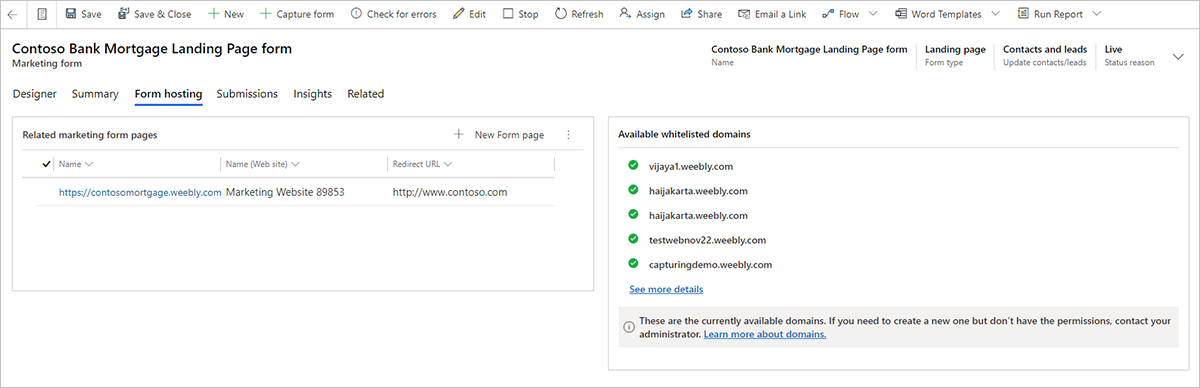
Task: Open Word Templates
Action: (937, 15)
